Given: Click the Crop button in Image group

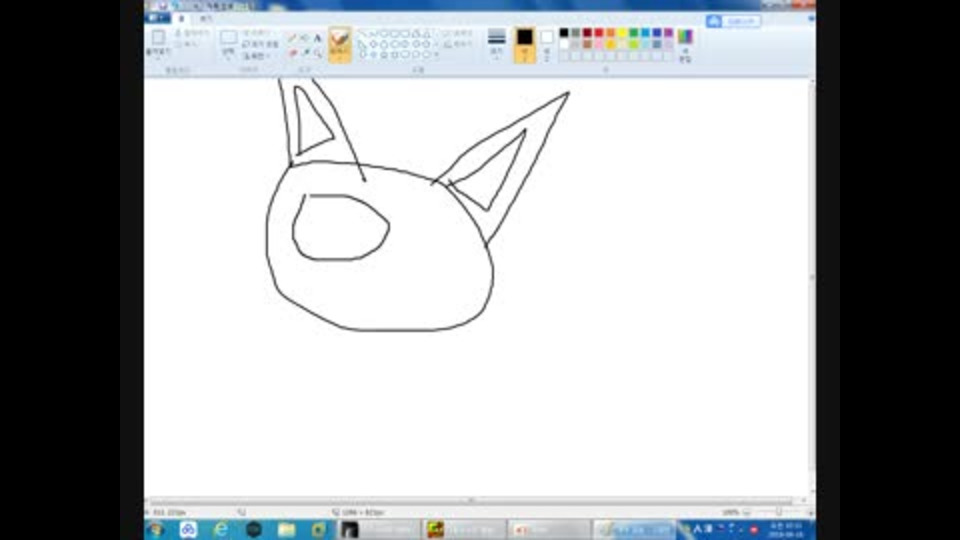Looking at the screenshot, I should coord(256,32).
